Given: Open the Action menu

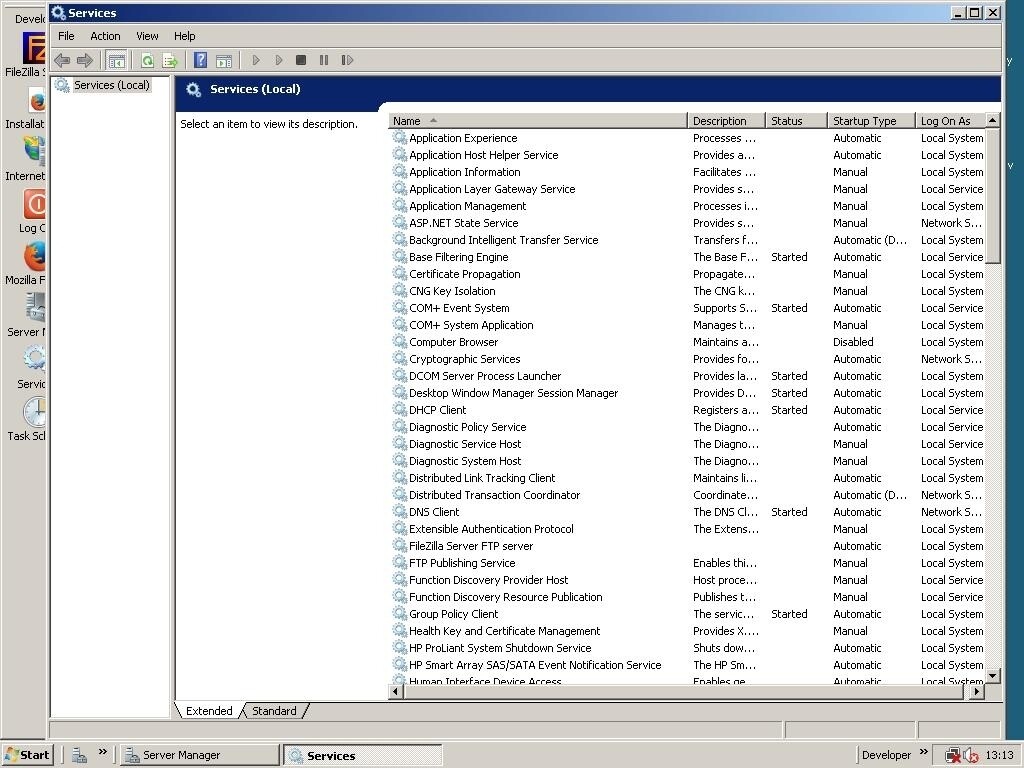Looking at the screenshot, I should [105, 35].
